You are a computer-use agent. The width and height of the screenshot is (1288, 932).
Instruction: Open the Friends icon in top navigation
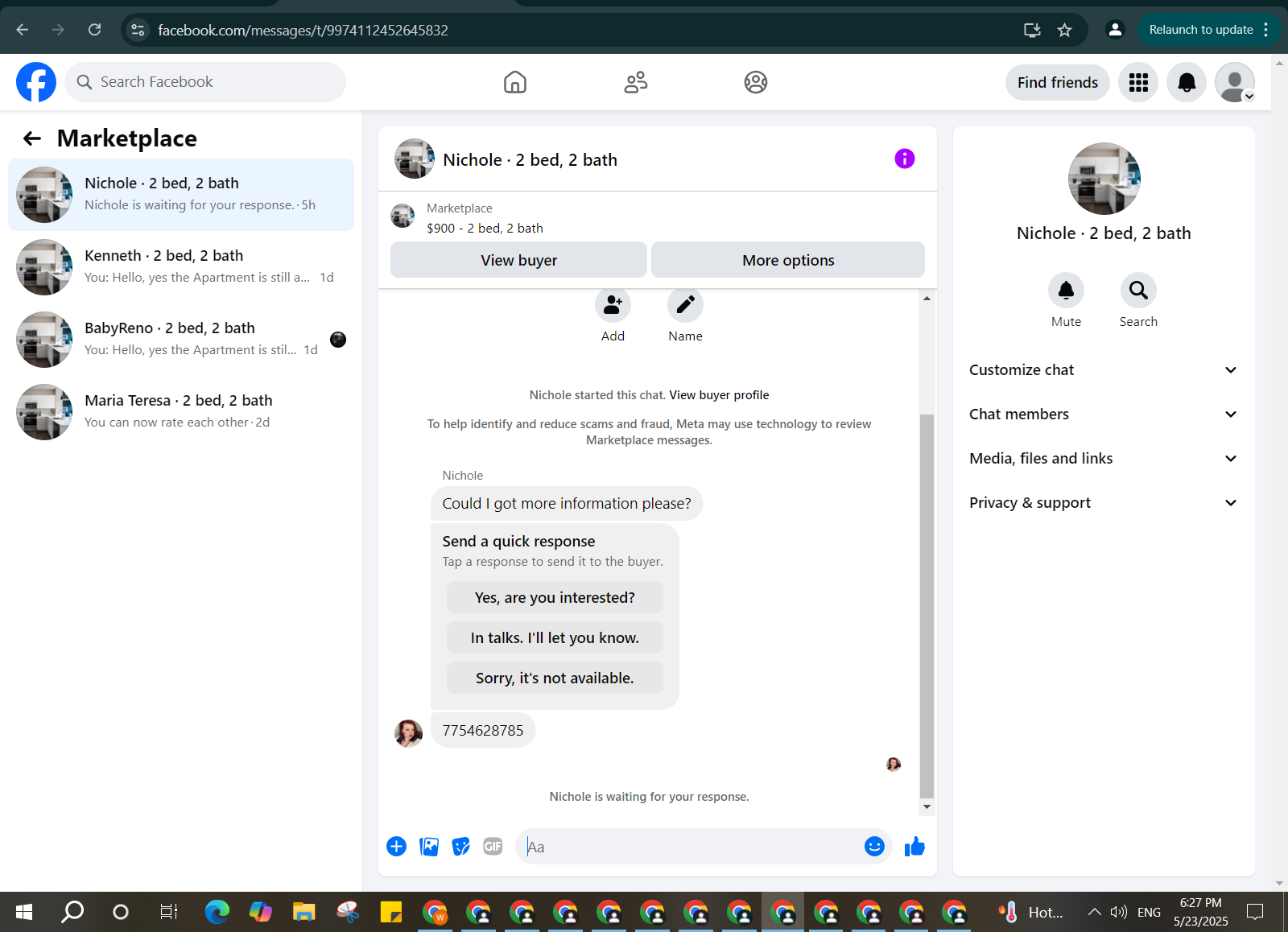pyautogui.click(x=636, y=82)
